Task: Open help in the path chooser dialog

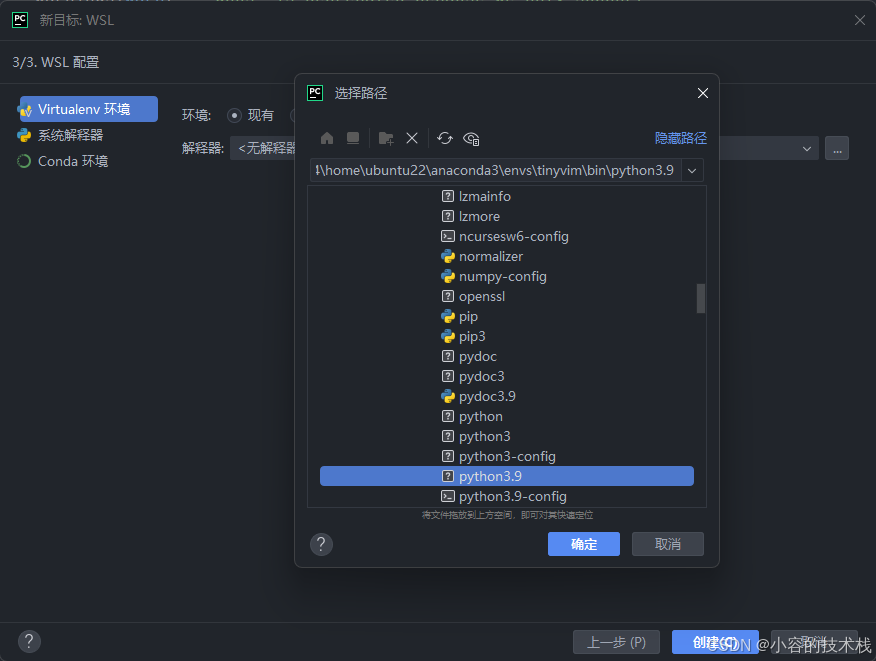Action: [321, 544]
